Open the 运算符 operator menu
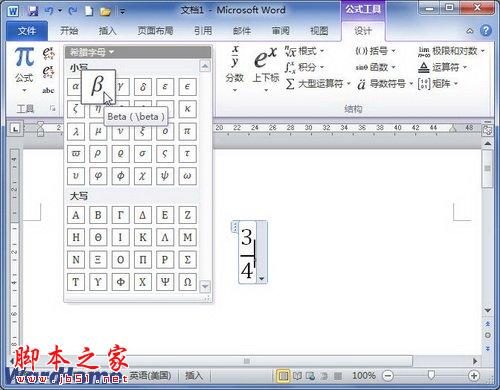This screenshot has height=390, width=500. tap(442, 67)
